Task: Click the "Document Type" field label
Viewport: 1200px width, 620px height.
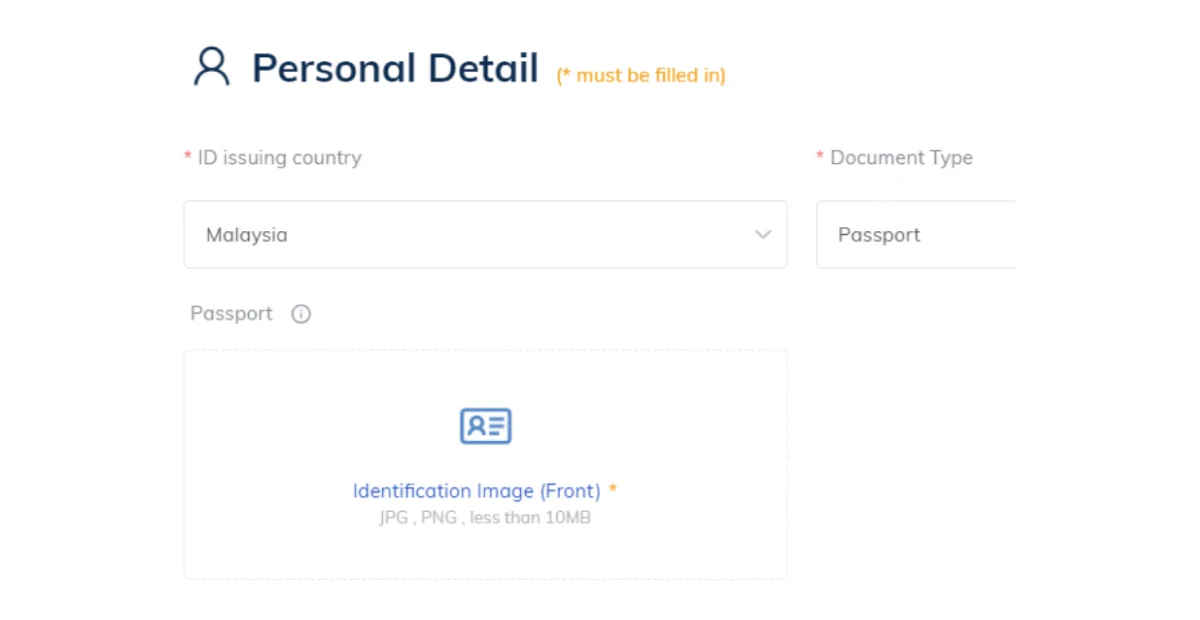Action: pos(901,158)
